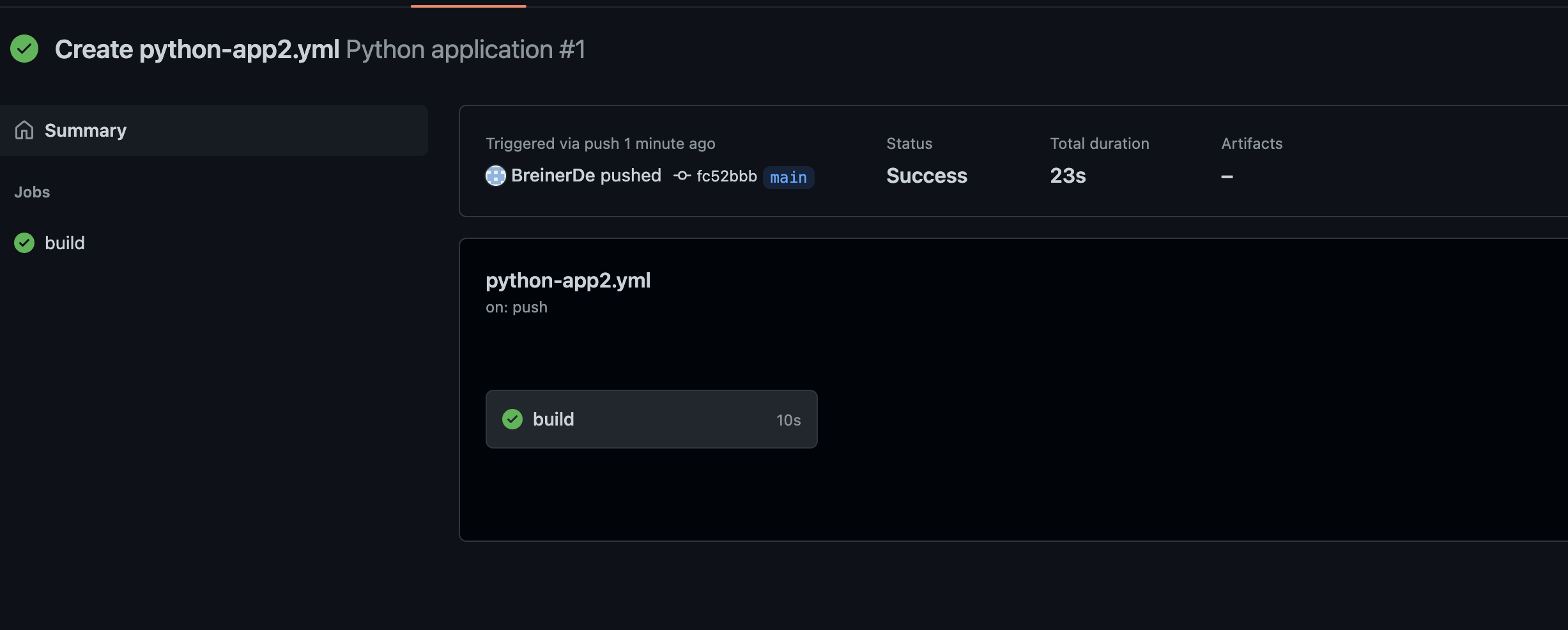Click the green check next to sidebar build
Image resolution: width=1568 pixels, height=630 pixels.
point(24,243)
